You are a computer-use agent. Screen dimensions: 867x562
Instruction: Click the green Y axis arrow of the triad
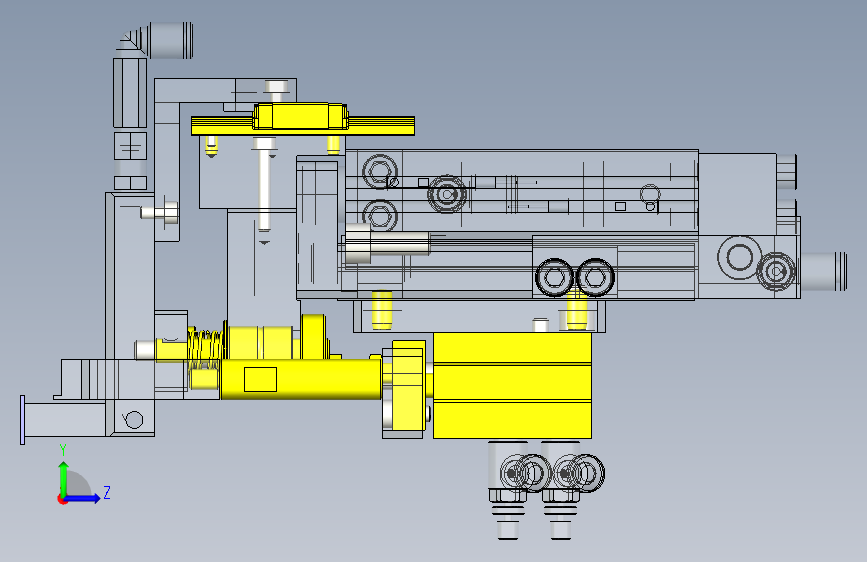[64, 478]
